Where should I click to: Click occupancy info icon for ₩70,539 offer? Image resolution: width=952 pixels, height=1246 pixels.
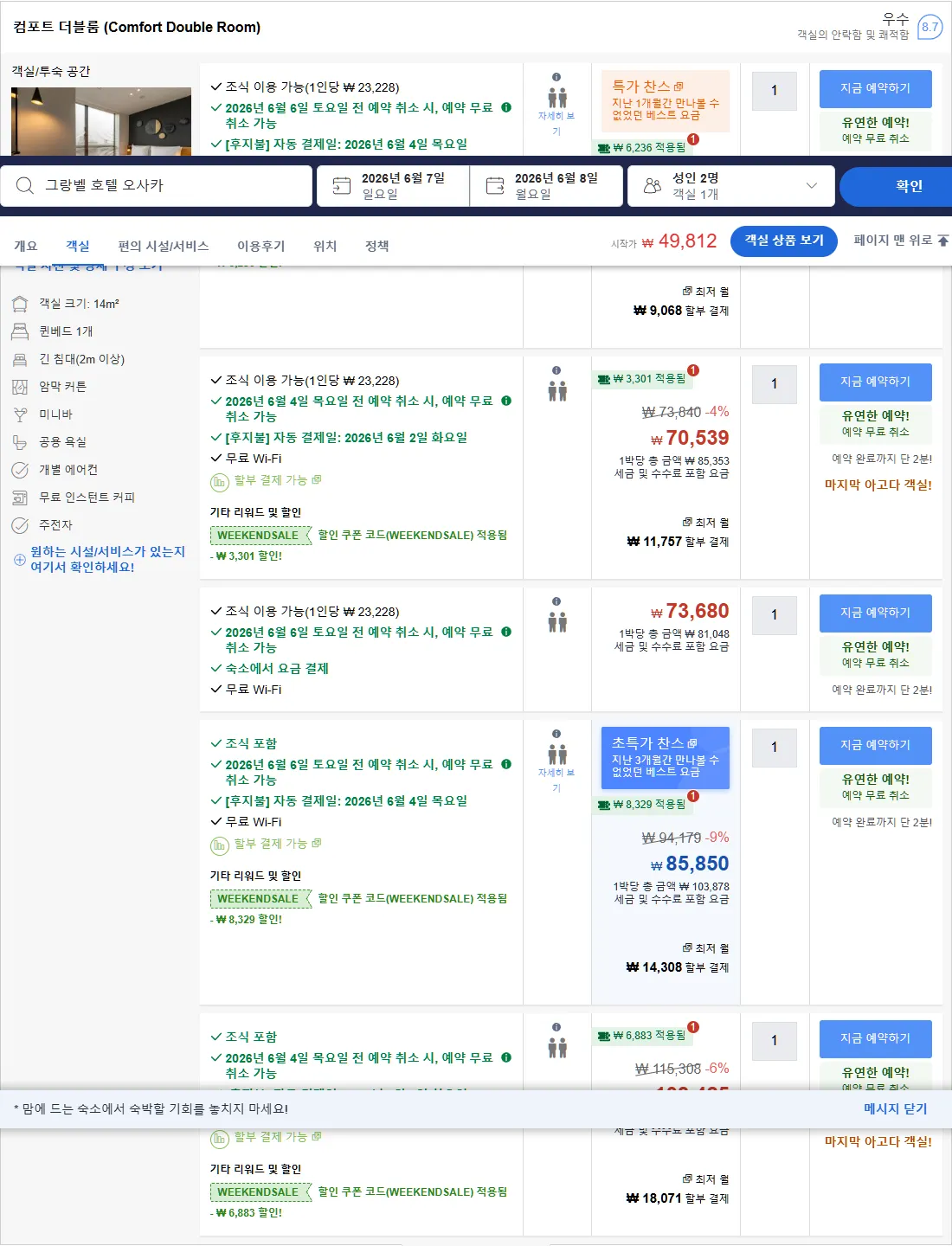pos(556,370)
